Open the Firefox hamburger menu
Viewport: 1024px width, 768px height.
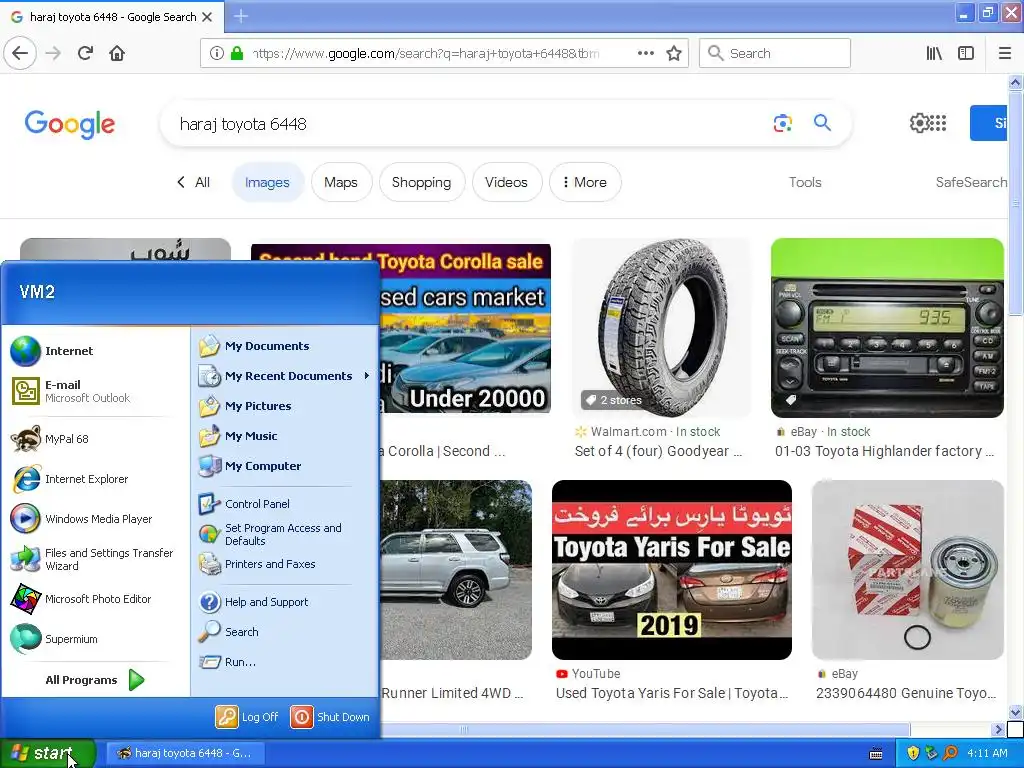click(1005, 54)
